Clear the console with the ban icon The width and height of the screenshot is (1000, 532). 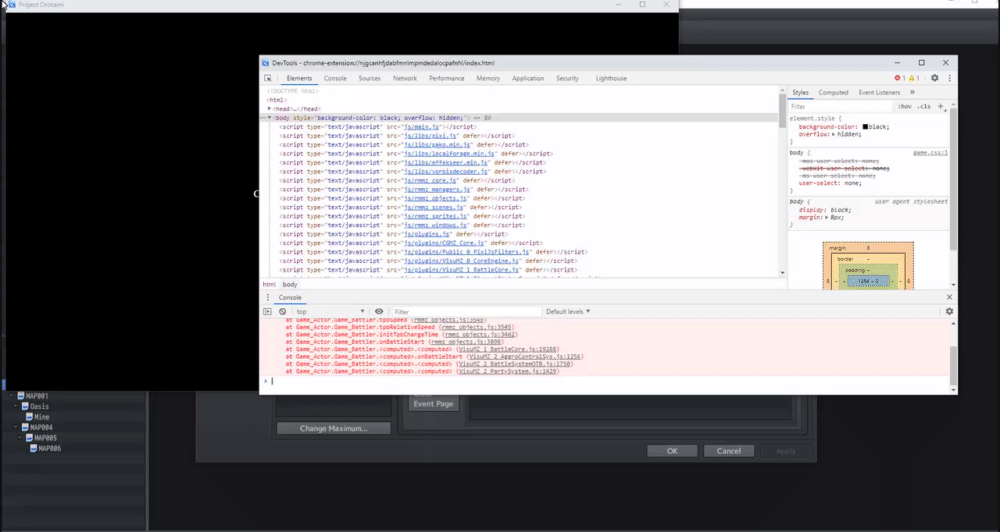283,311
